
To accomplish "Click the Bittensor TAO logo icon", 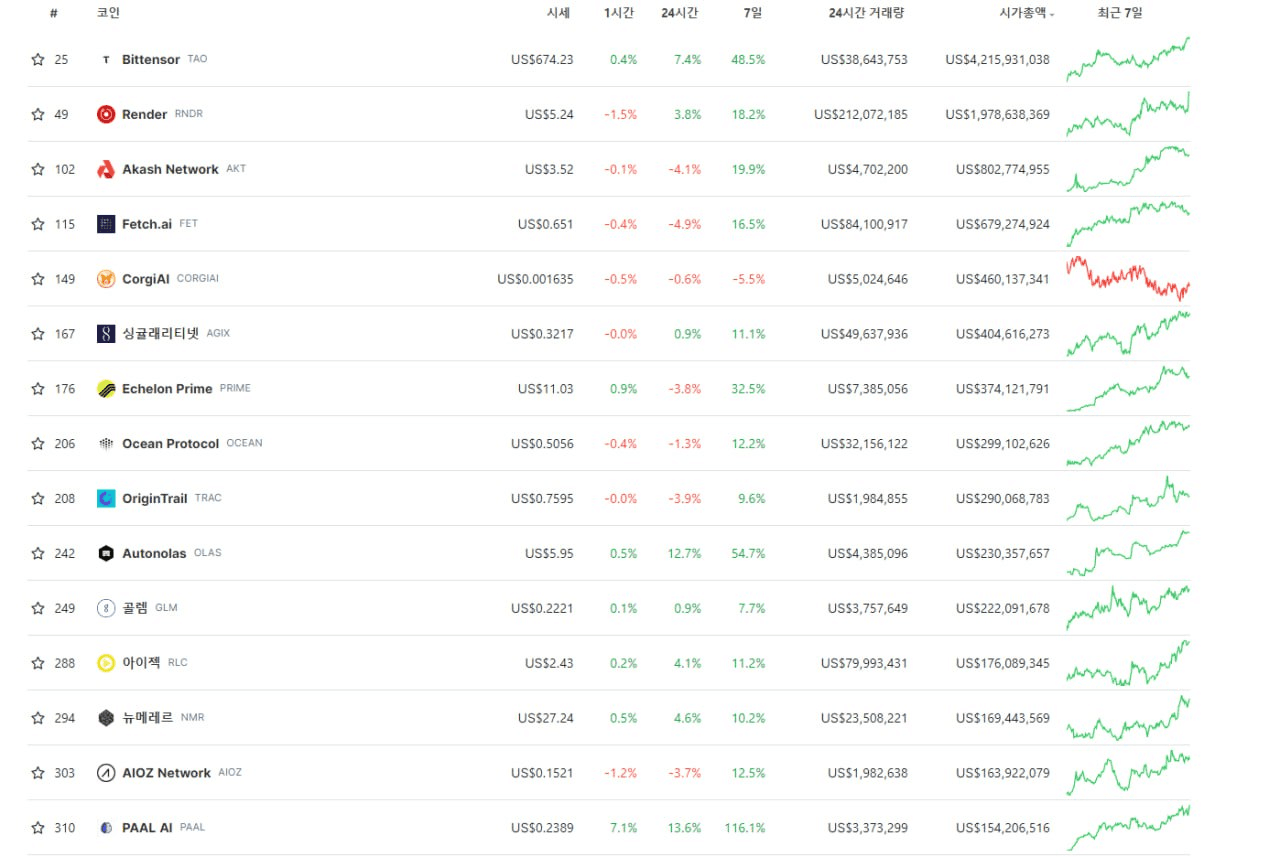I will tap(106, 60).
